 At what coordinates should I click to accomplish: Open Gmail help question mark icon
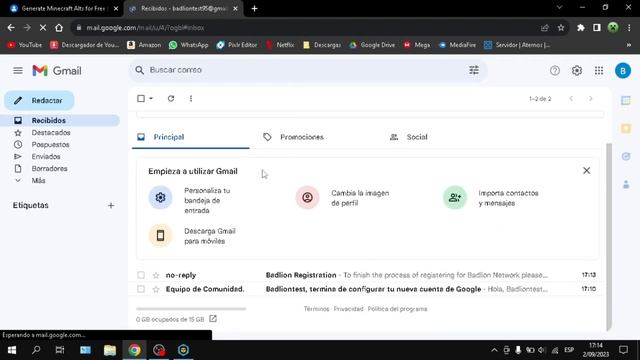pos(554,71)
